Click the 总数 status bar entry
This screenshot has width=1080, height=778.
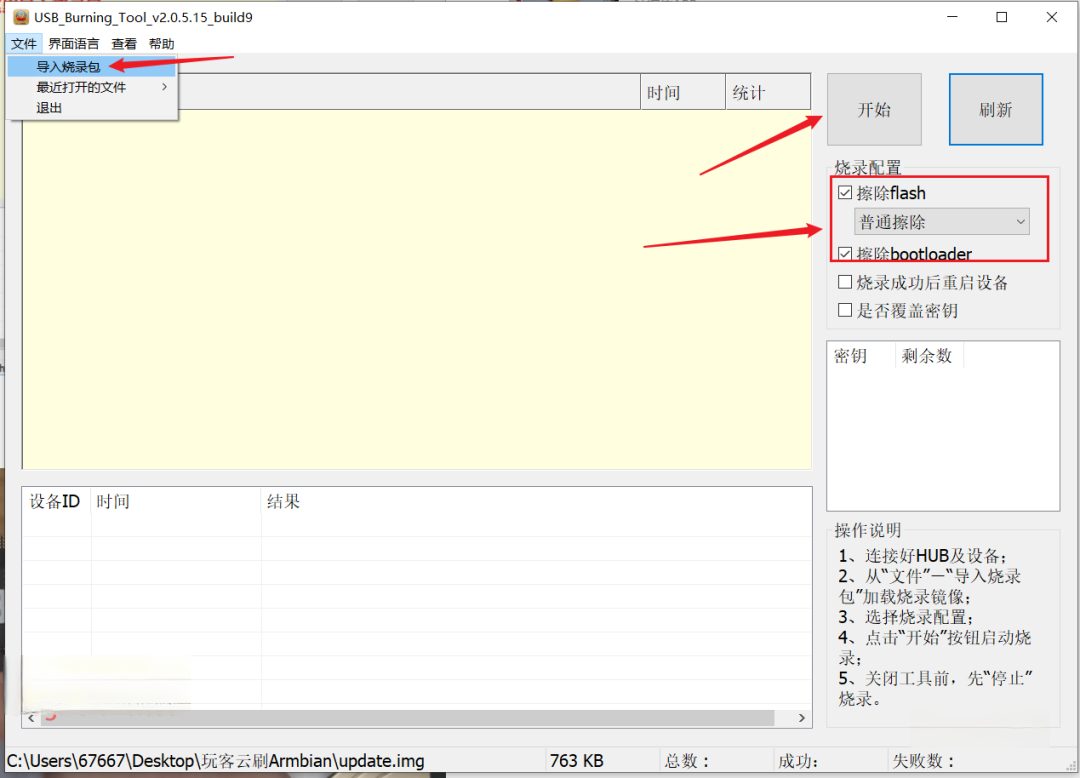687,761
